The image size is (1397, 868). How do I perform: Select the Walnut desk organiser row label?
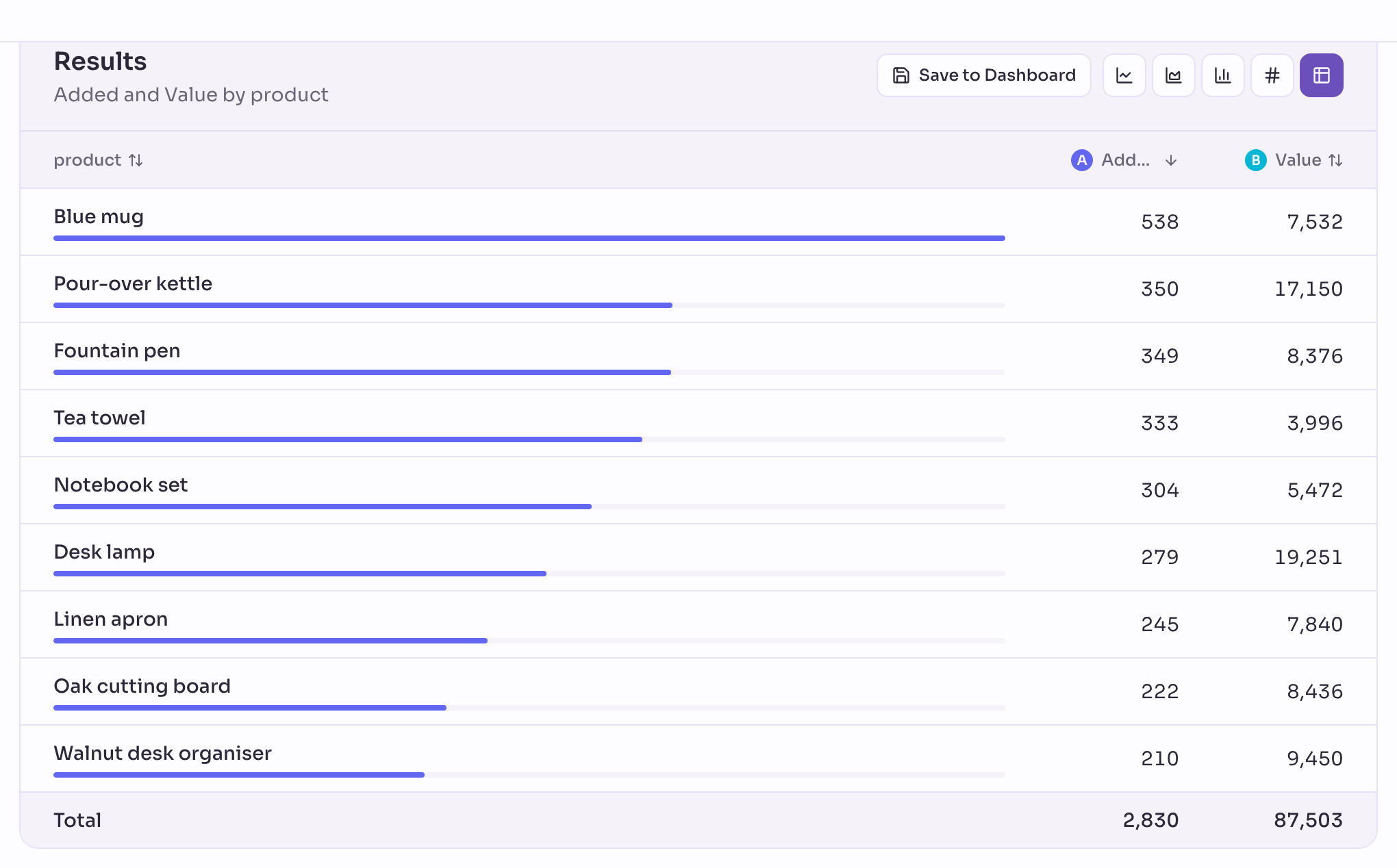163,753
